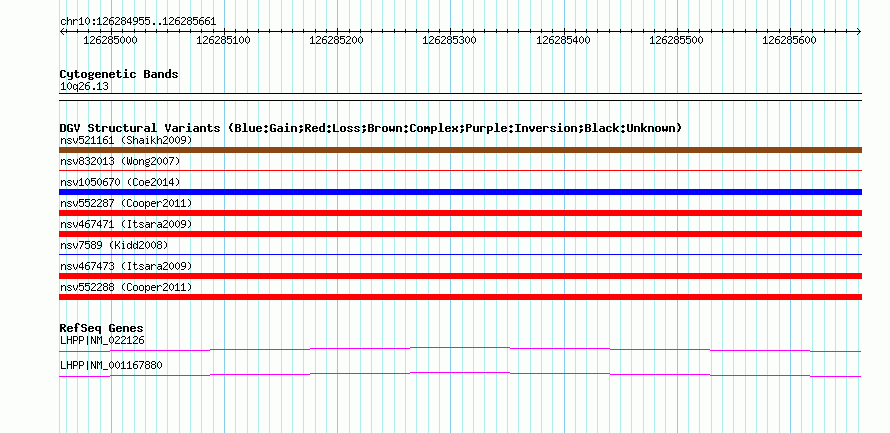Click the thin red nsv832013 loss line
Image resolution: width=890 pixels, height=433 pixels.
click(x=460, y=170)
